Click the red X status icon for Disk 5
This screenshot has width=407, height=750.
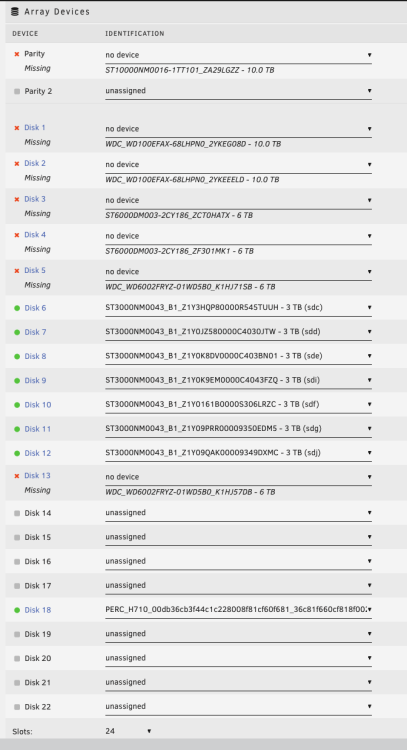[17, 271]
